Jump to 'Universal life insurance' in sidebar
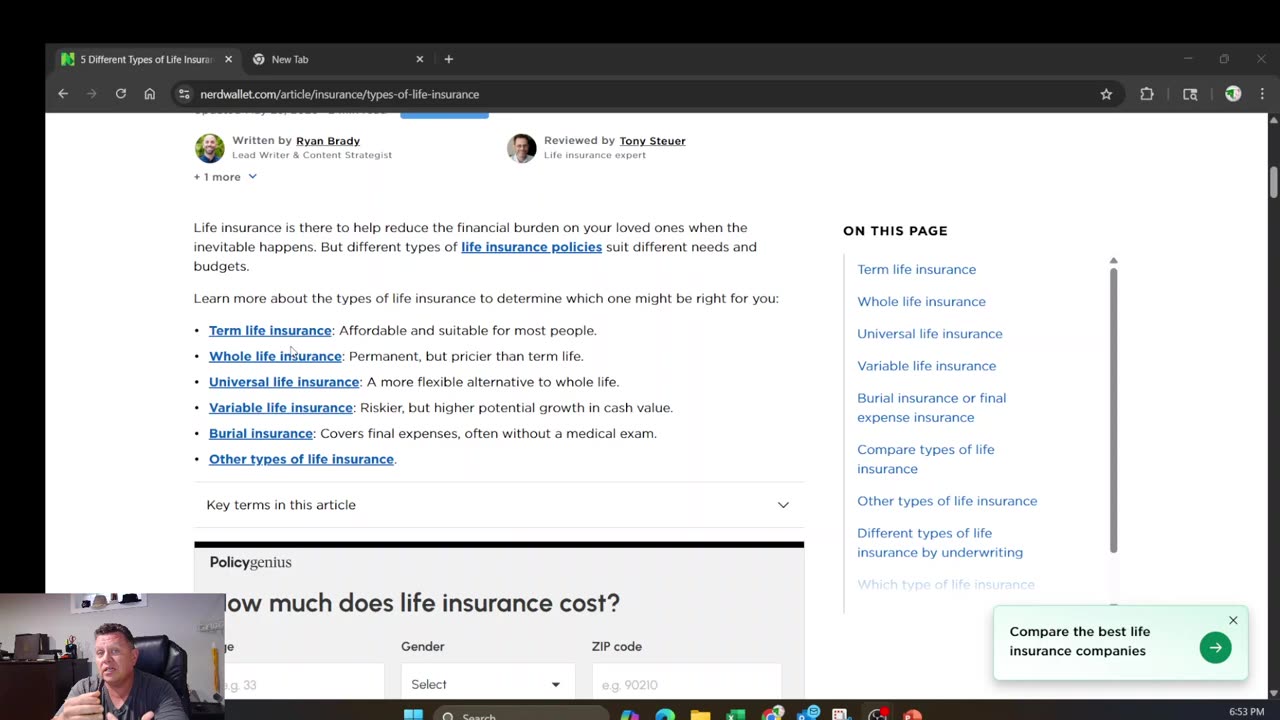Image resolution: width=1280 pixels, height=720 pixels. click(929, 333)
